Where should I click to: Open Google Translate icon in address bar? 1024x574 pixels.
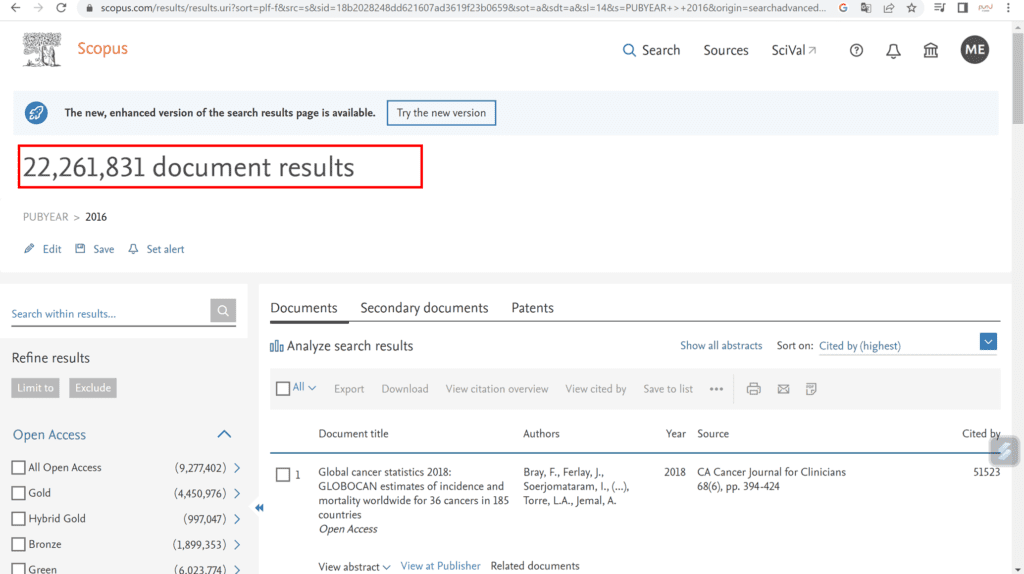(866, 8)
